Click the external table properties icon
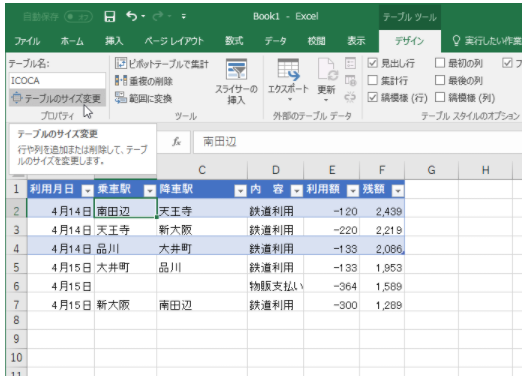This screenshot has width=524, height=376. coord(350,63)
